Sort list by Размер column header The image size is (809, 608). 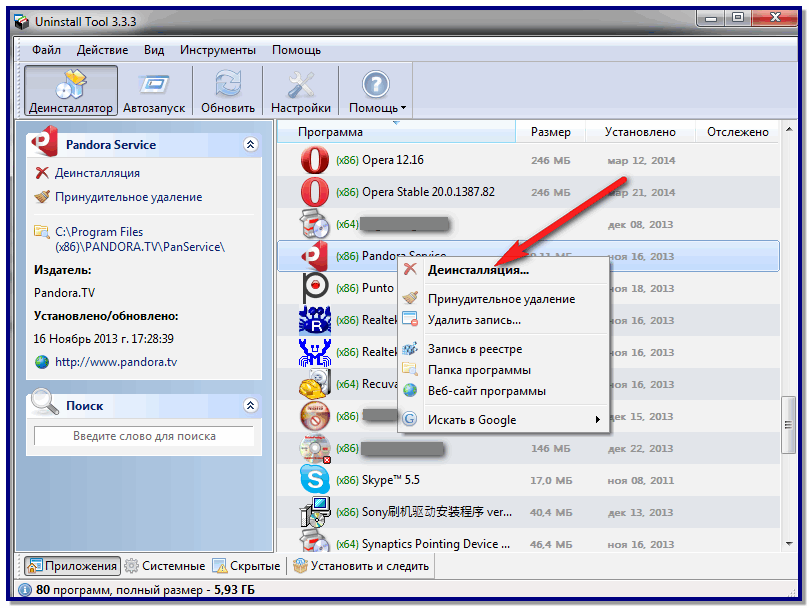[551, 132]
